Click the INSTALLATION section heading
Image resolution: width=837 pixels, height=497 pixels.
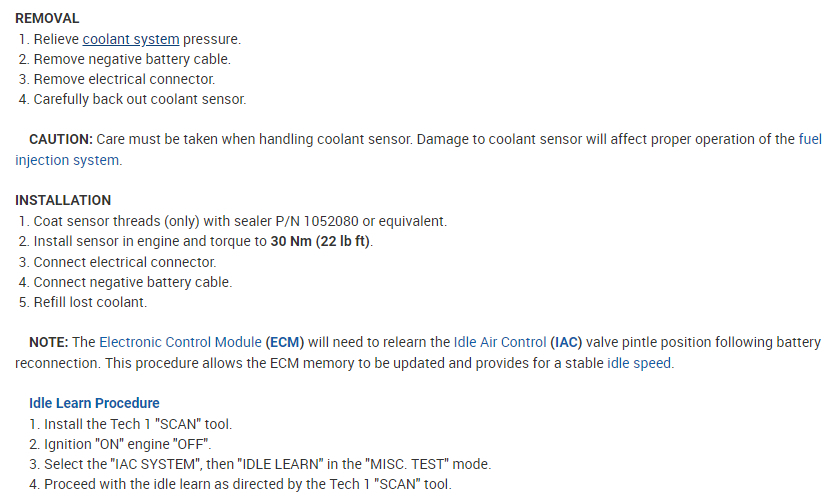tap(63, 200)
